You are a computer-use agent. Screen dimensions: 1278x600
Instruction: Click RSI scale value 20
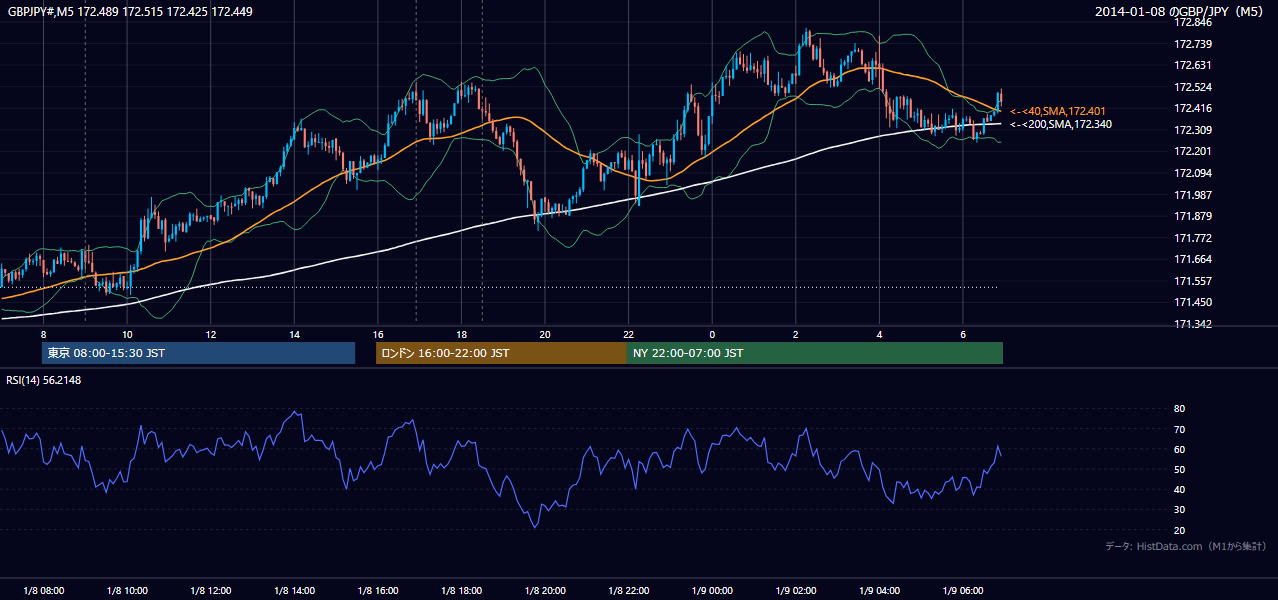pyautogui.click(x=1179, y=530)
